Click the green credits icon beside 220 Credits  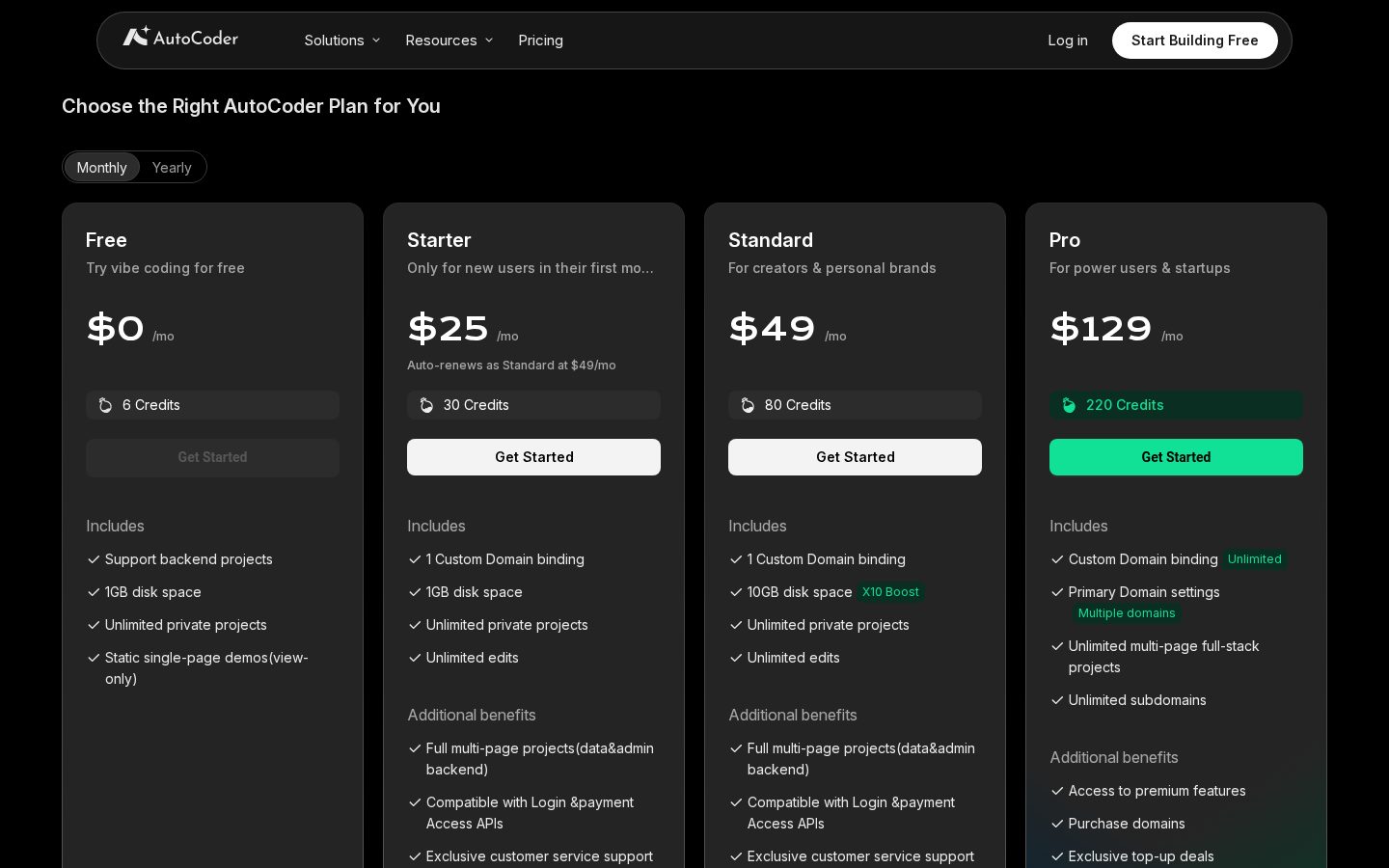[1069, 405]
